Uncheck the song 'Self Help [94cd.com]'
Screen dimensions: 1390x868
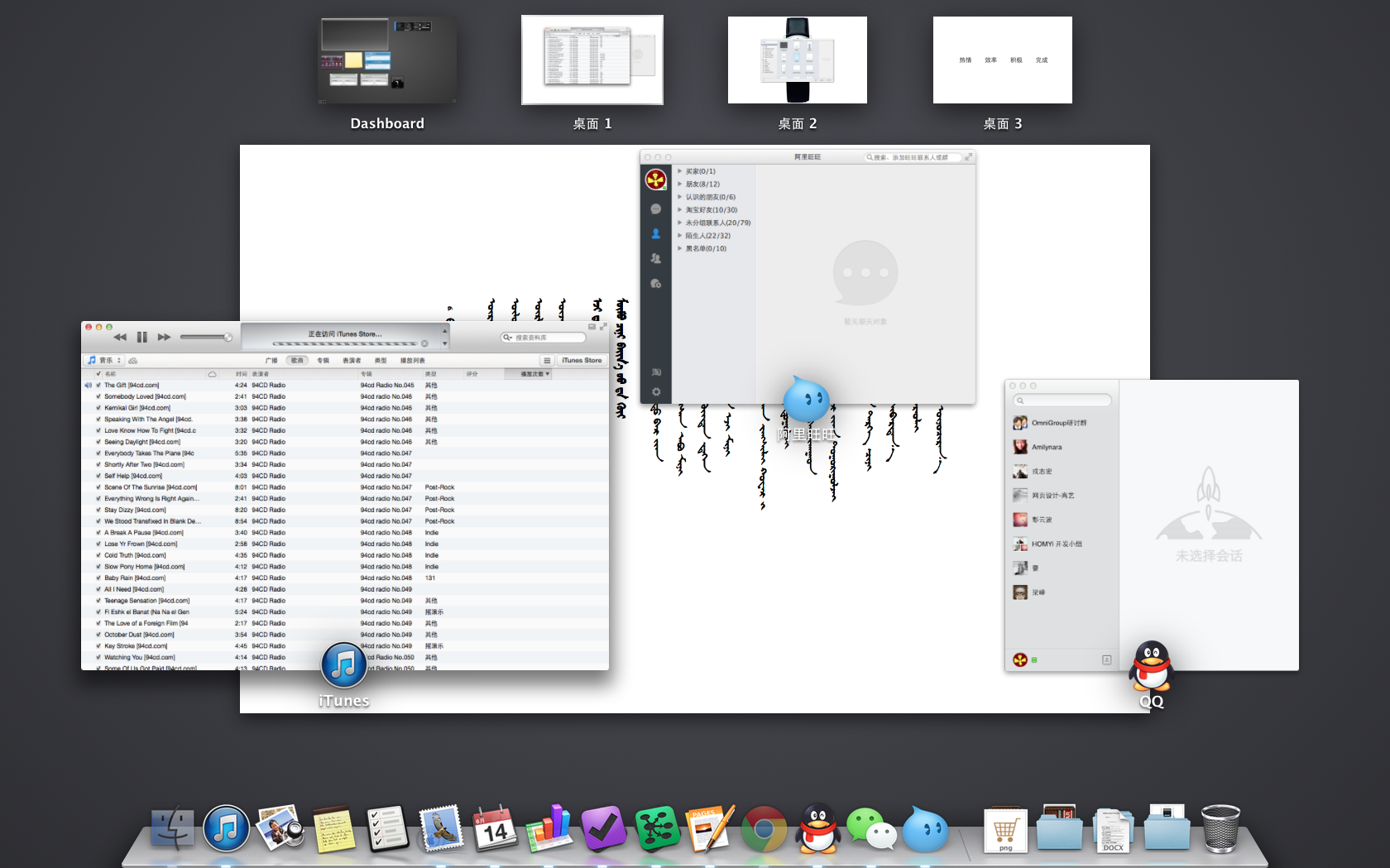[x=98, y=477]
